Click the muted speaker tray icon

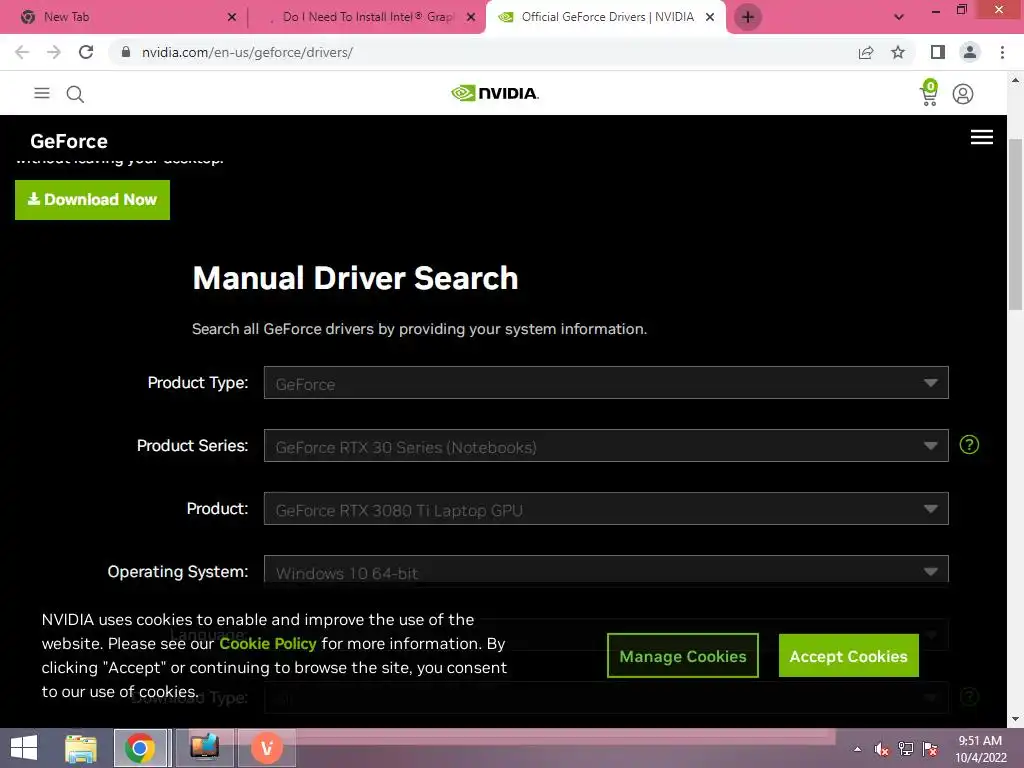[882, 749]
